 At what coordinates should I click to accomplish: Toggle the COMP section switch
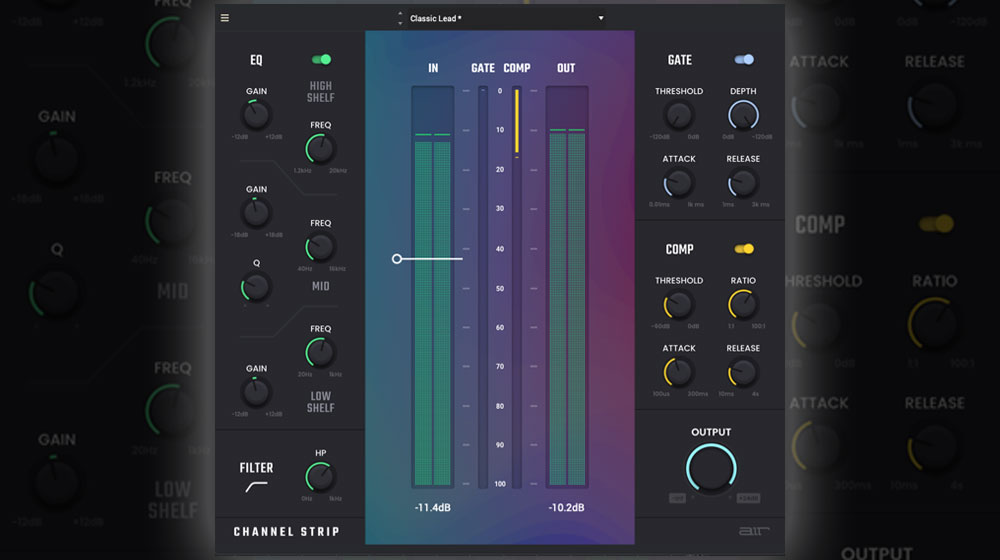click(x=744, y=249)
